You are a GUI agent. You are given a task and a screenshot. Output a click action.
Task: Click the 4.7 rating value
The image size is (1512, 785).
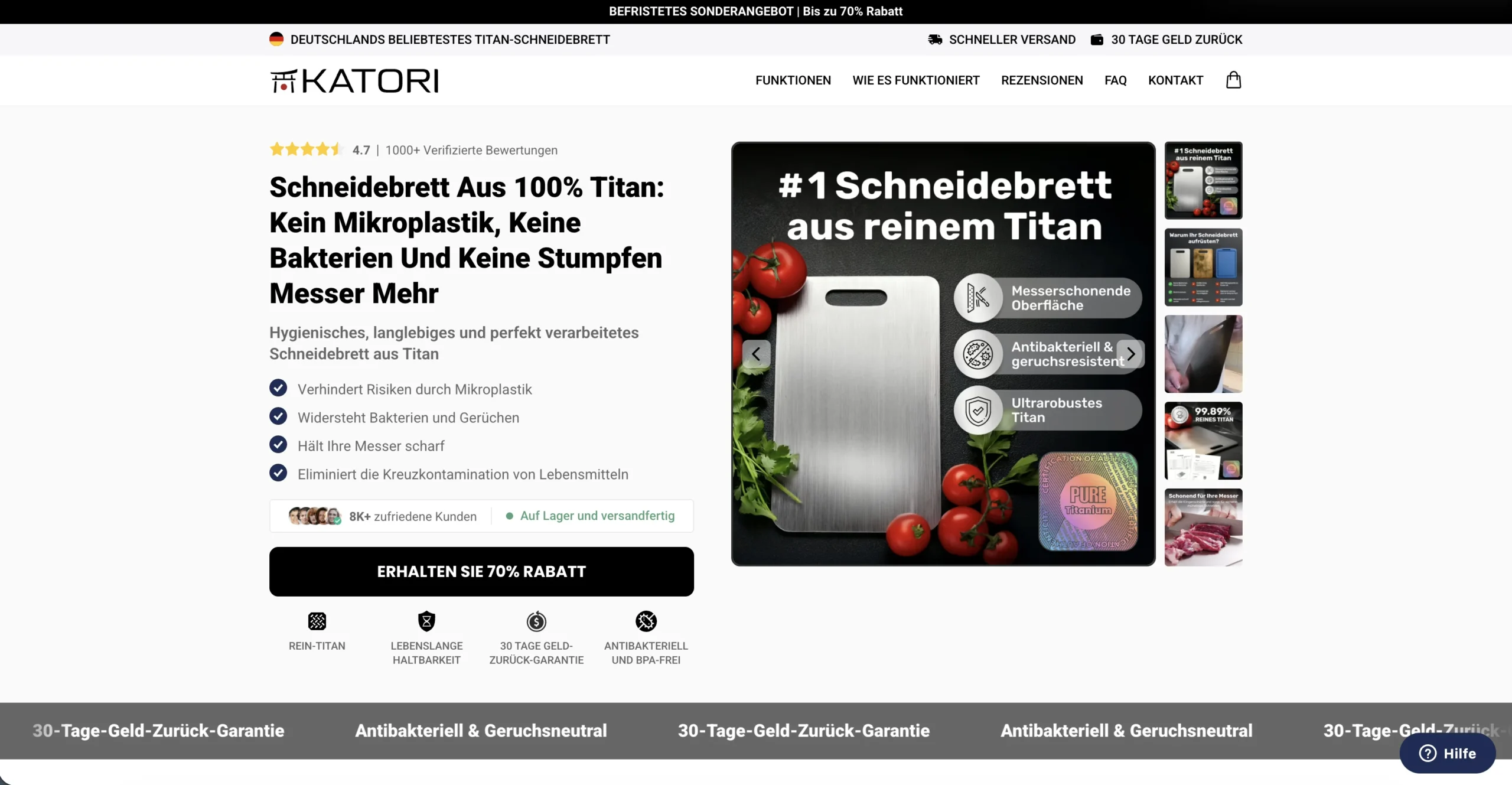coord(361,150)
